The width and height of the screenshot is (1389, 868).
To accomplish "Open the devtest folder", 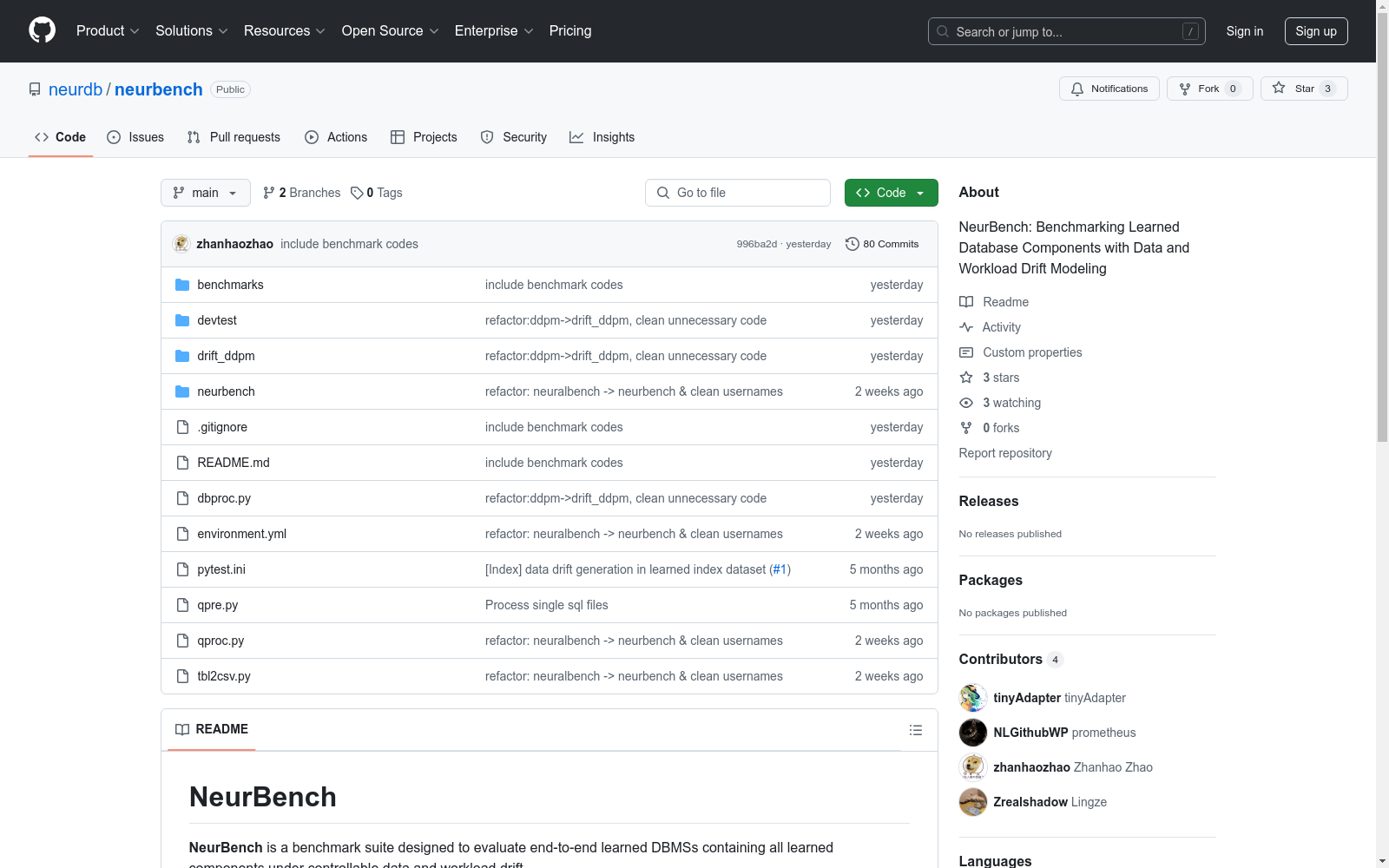I will coord(217,320).
